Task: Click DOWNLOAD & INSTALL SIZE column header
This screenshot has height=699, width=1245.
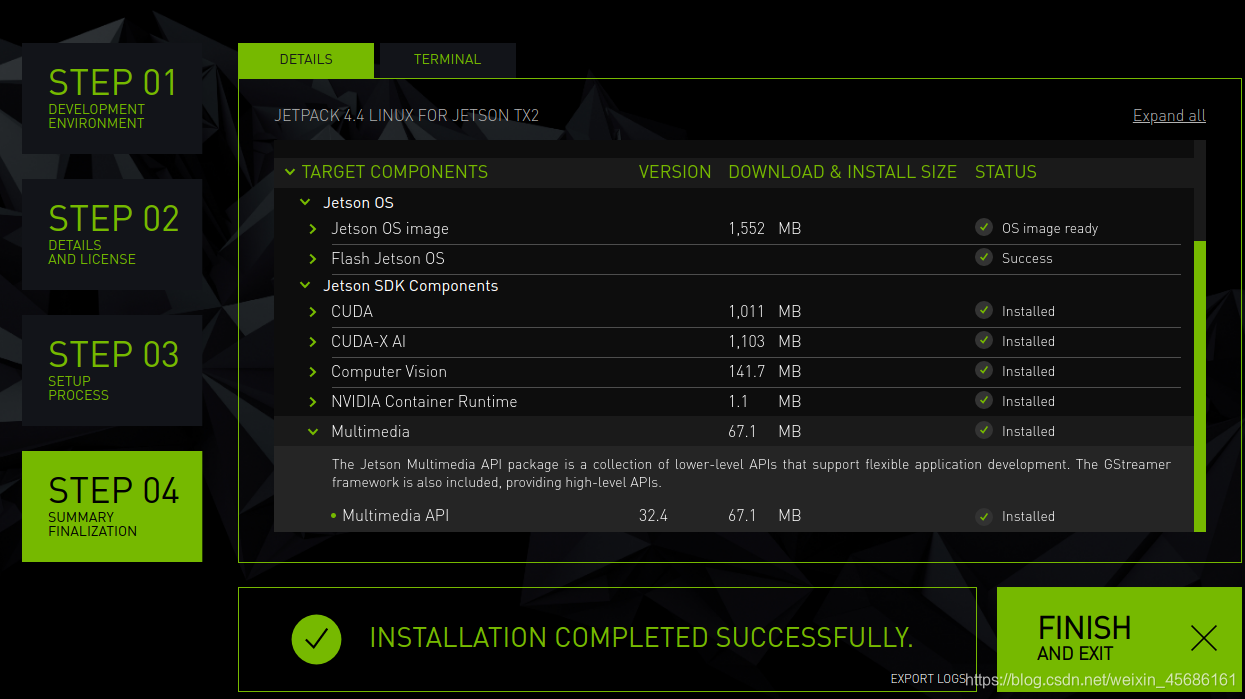Action: click(x=842, y=172)
